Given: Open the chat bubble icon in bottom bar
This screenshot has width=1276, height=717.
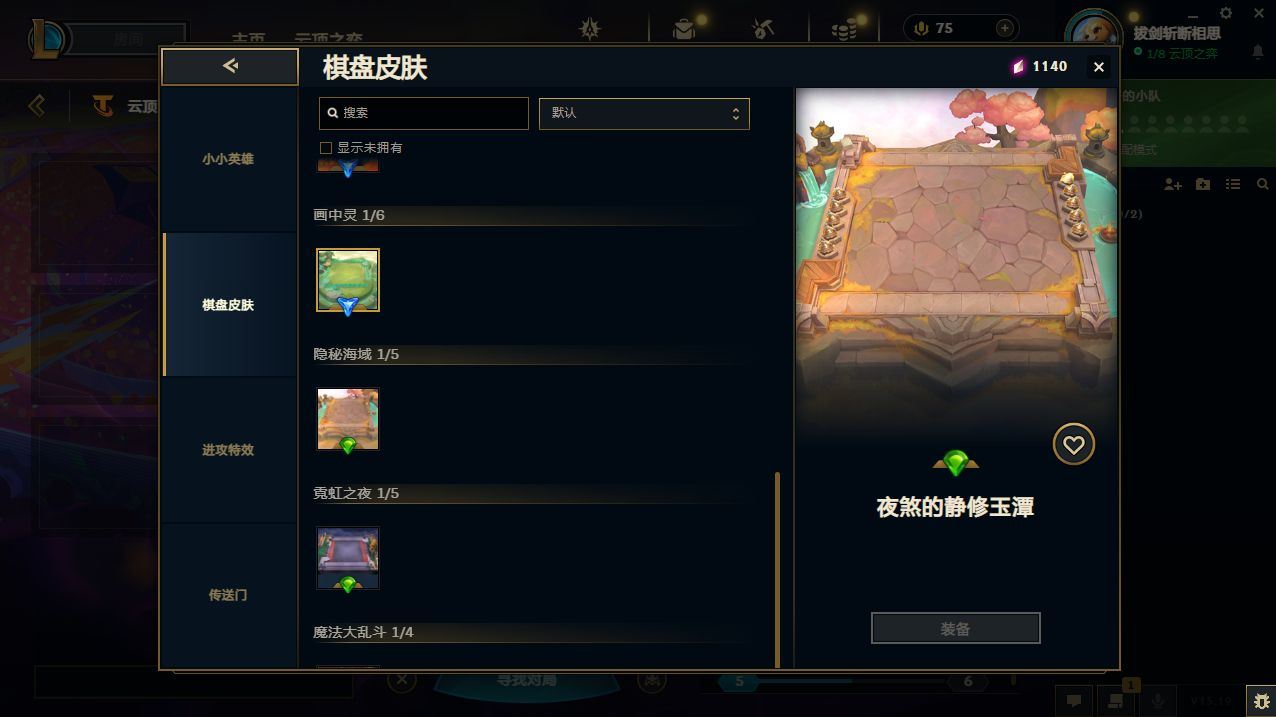Looking at the screenshot, I should point(1073,701).
